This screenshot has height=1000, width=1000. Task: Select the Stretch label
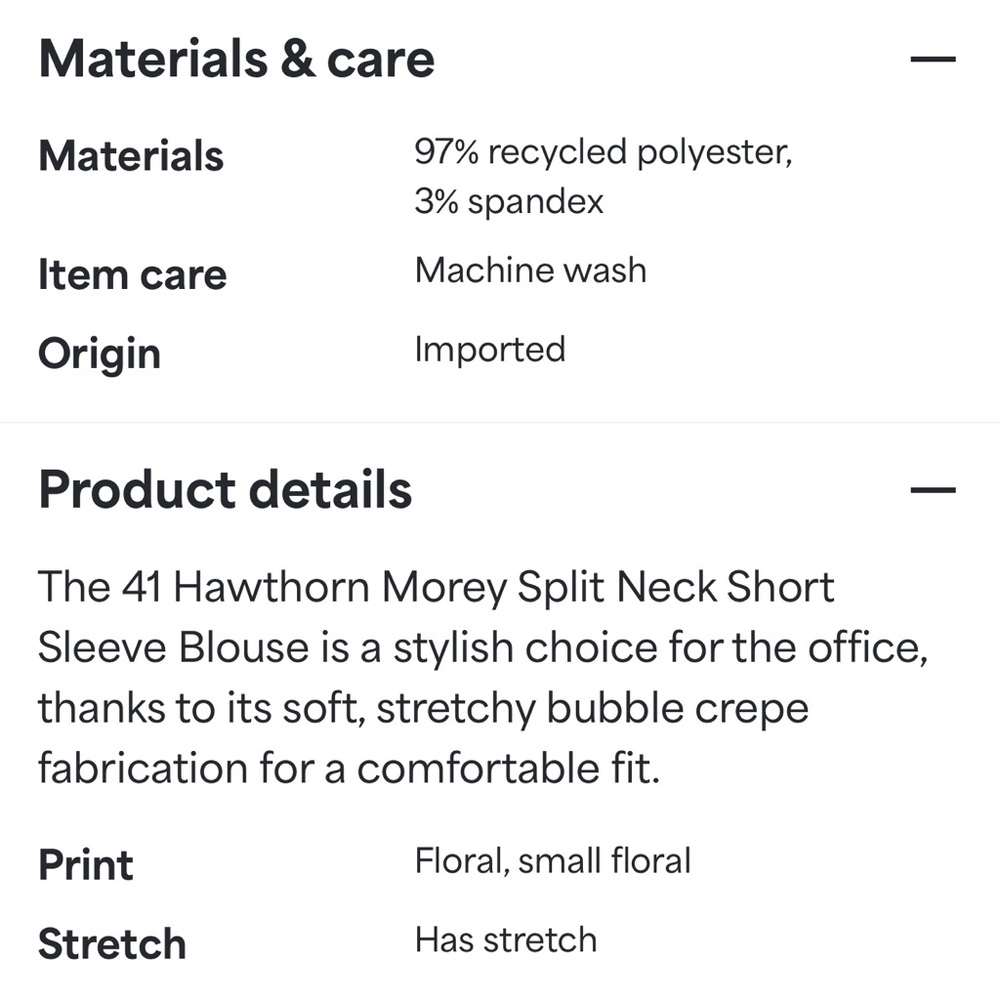(x=112, y=944)
